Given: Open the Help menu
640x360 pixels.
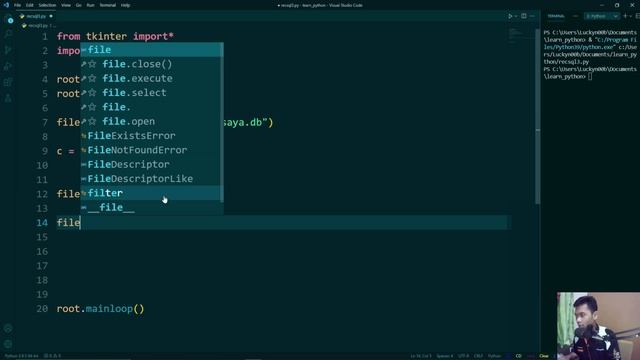Looking at the screenshot, I should point(125,5).
